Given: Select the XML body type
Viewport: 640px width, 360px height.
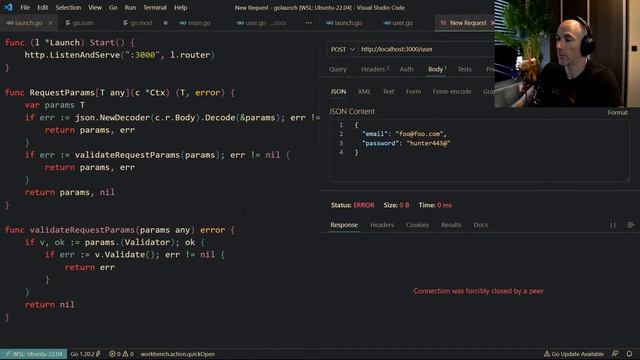Looking at the screenshot, I should [364, 91].
